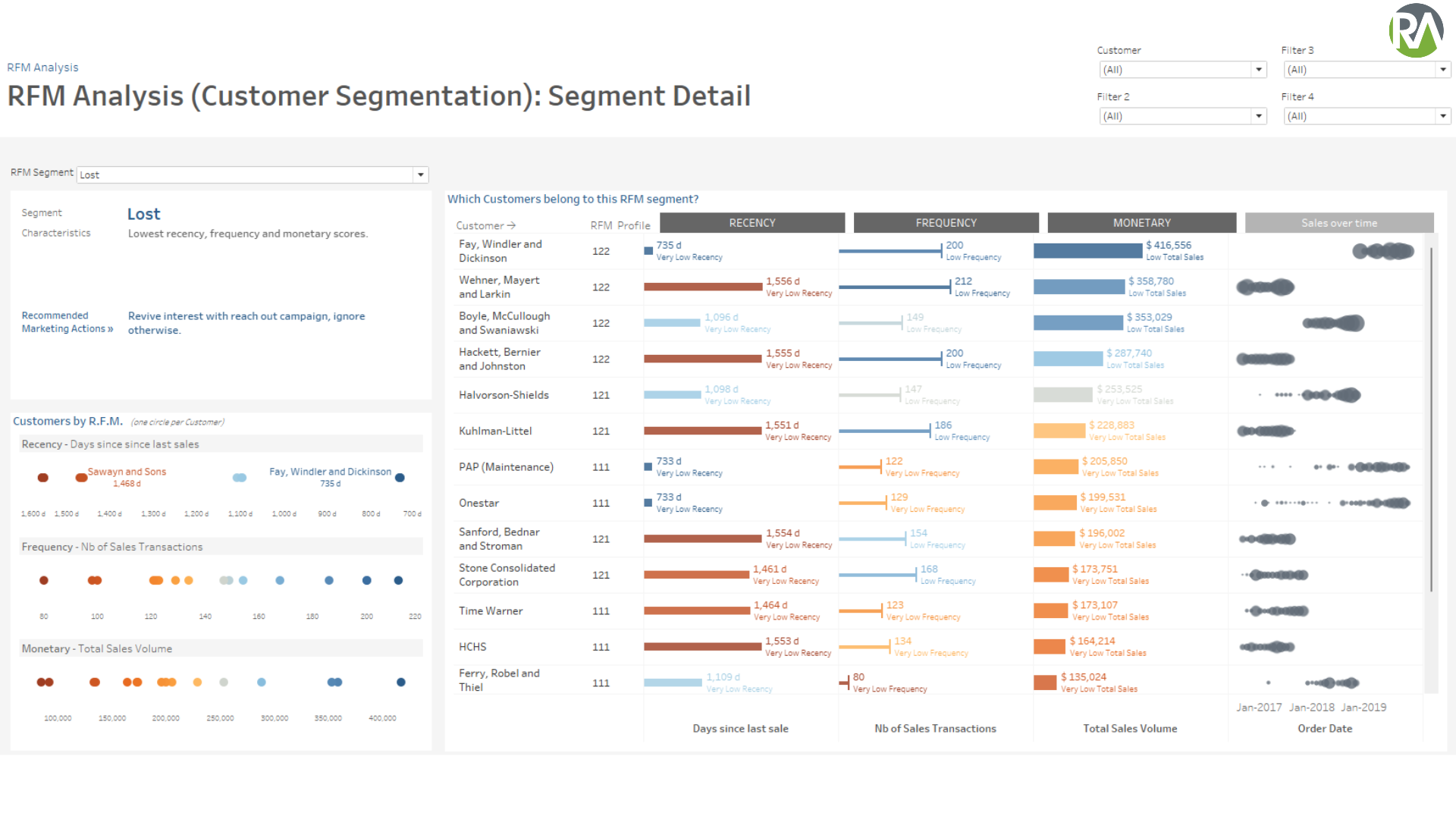Screen dimensions: 1456x819
Task: Click the monetary bar showing $416,556
Action: click(x=1087, y=250)
